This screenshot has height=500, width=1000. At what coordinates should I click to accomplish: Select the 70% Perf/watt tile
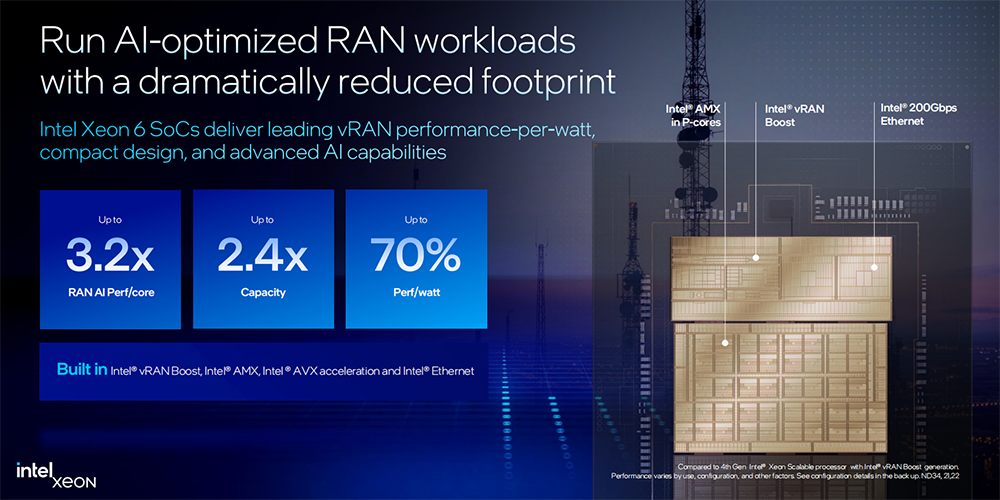click(416, 259)
